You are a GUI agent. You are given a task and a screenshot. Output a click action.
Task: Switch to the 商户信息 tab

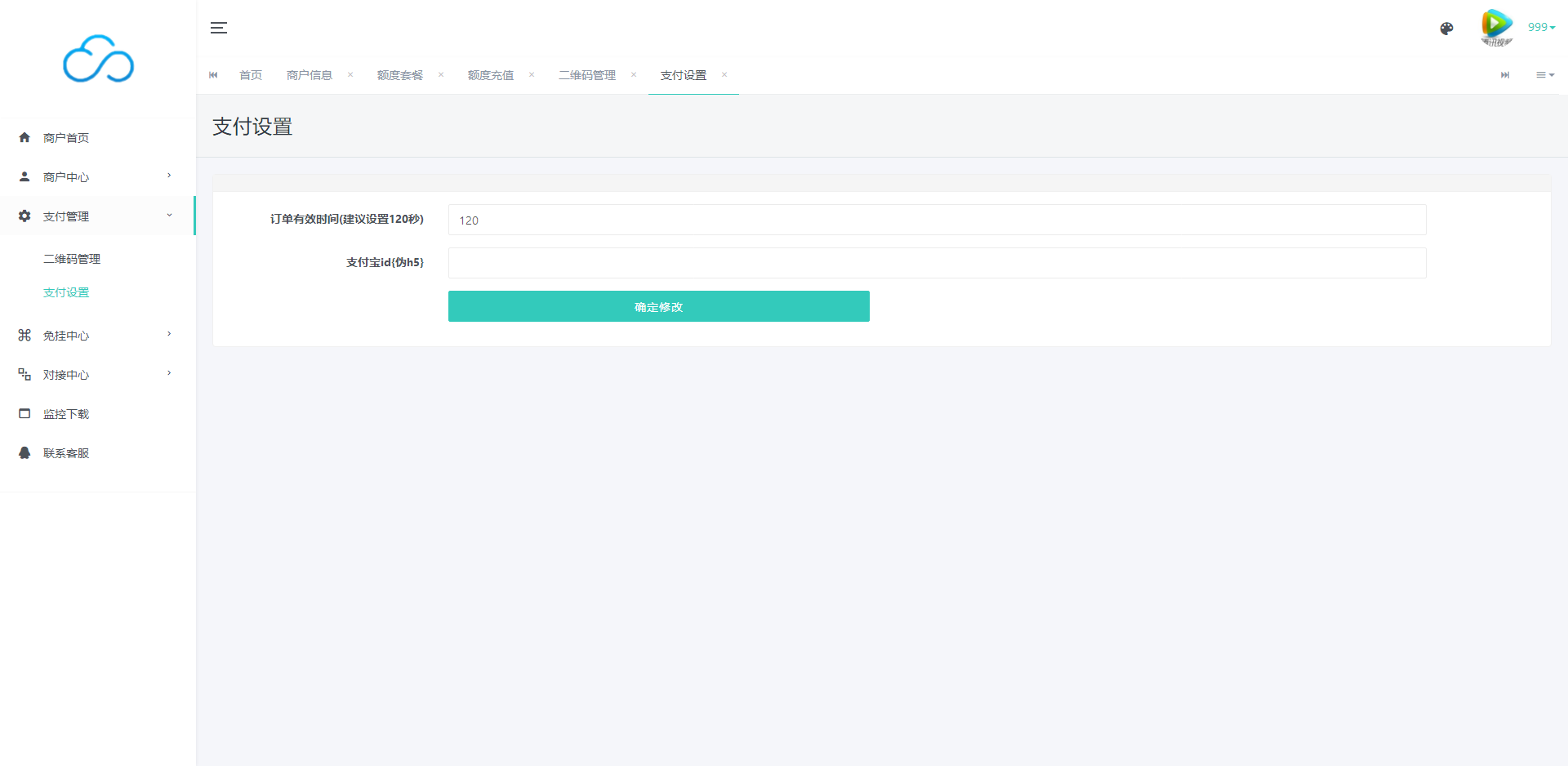point(310,75)
